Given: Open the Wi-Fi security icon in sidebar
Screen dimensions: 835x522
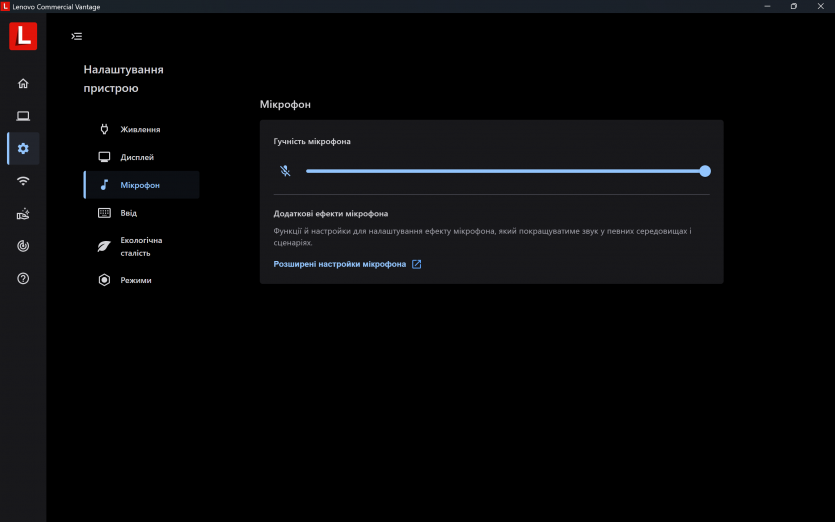Looking at the screenshot, I should click(23, 181).
